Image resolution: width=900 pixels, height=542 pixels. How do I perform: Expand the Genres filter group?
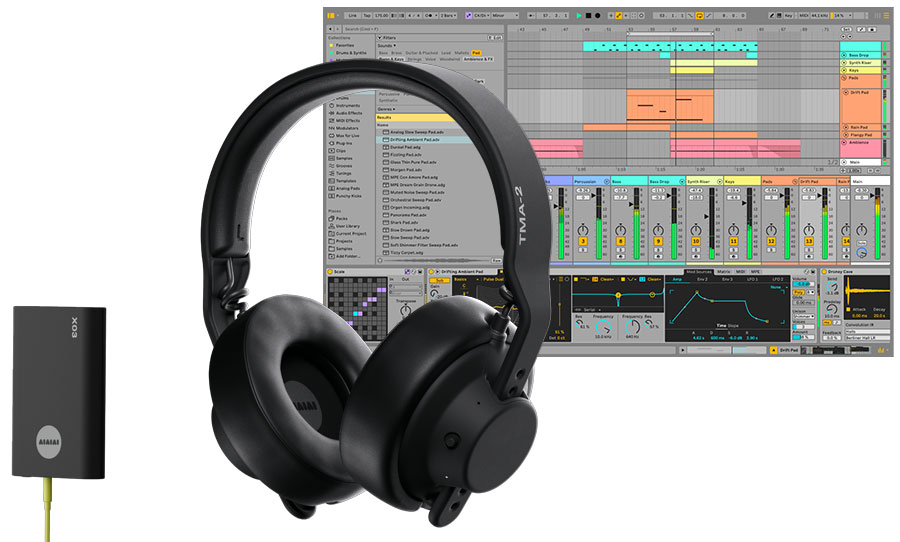pyautogui.click(x=387, y=109)
